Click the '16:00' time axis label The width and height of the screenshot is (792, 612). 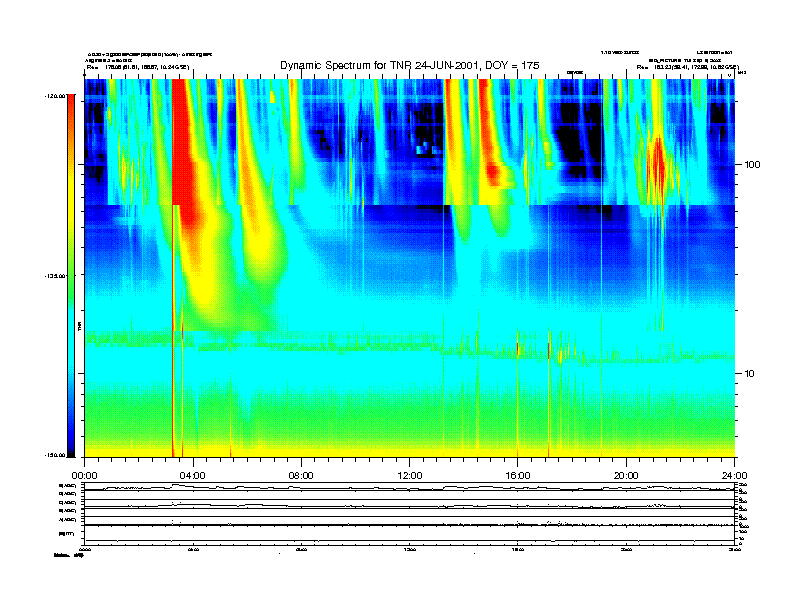point(518,476)
